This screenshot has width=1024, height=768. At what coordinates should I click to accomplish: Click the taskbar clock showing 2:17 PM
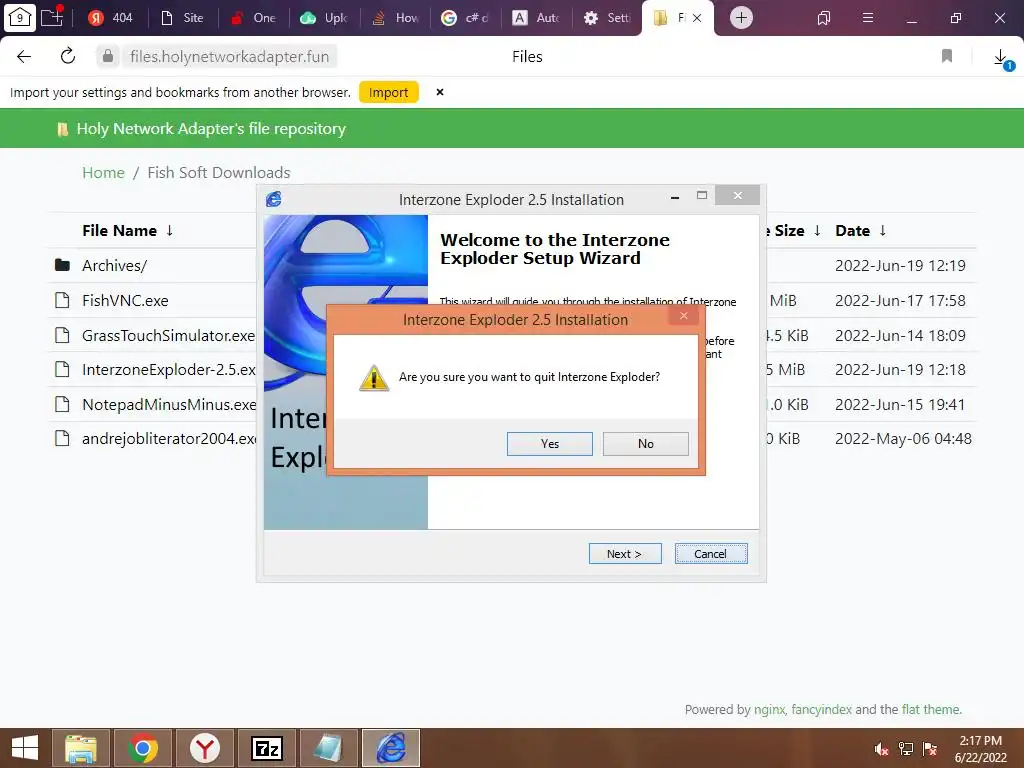tap(980, 749)
